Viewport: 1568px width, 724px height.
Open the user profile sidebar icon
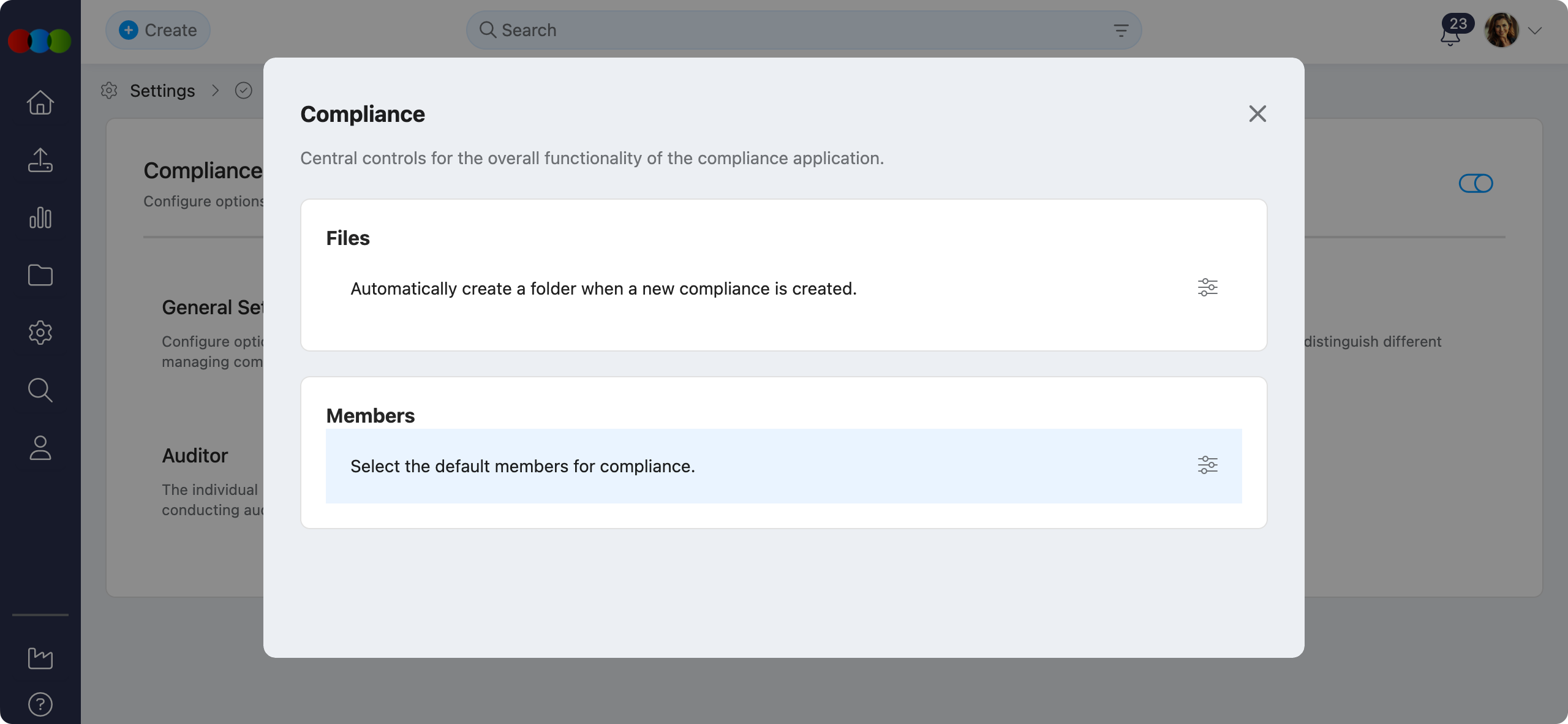[x=40, y=448]
